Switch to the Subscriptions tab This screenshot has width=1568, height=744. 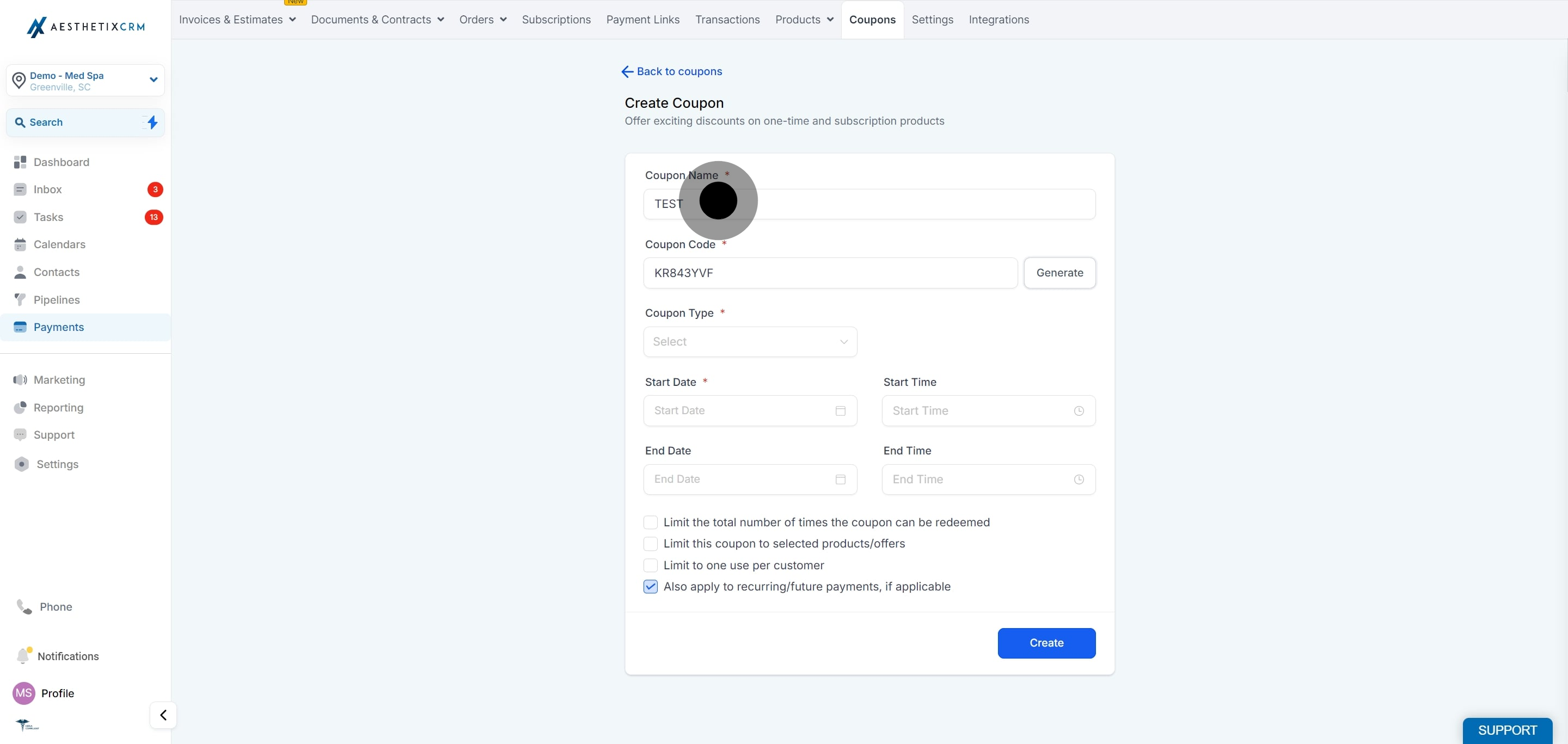tap(556, 20)
